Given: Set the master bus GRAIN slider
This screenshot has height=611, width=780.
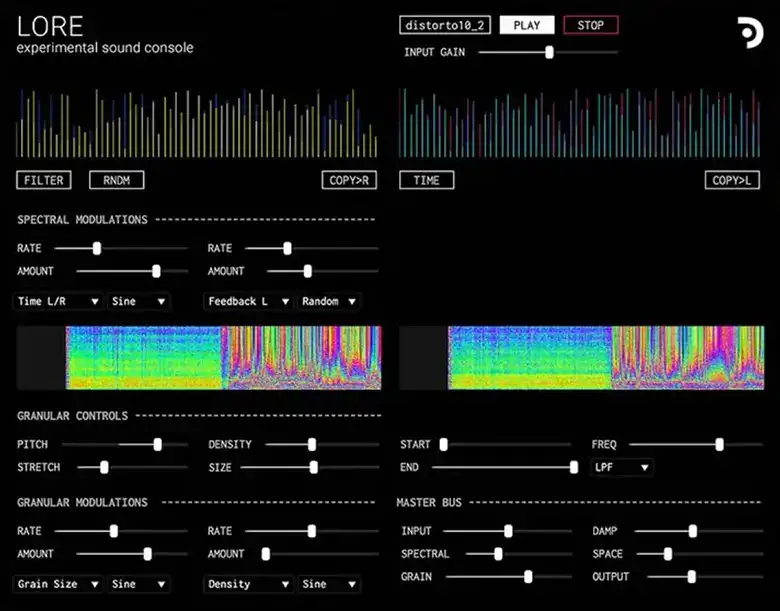Looking at the screenshot, I should coord(509,577).
